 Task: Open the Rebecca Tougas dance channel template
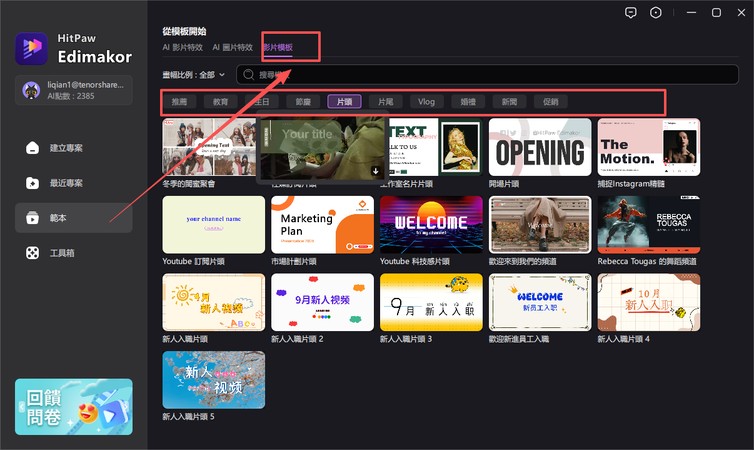tap(649, 225)
